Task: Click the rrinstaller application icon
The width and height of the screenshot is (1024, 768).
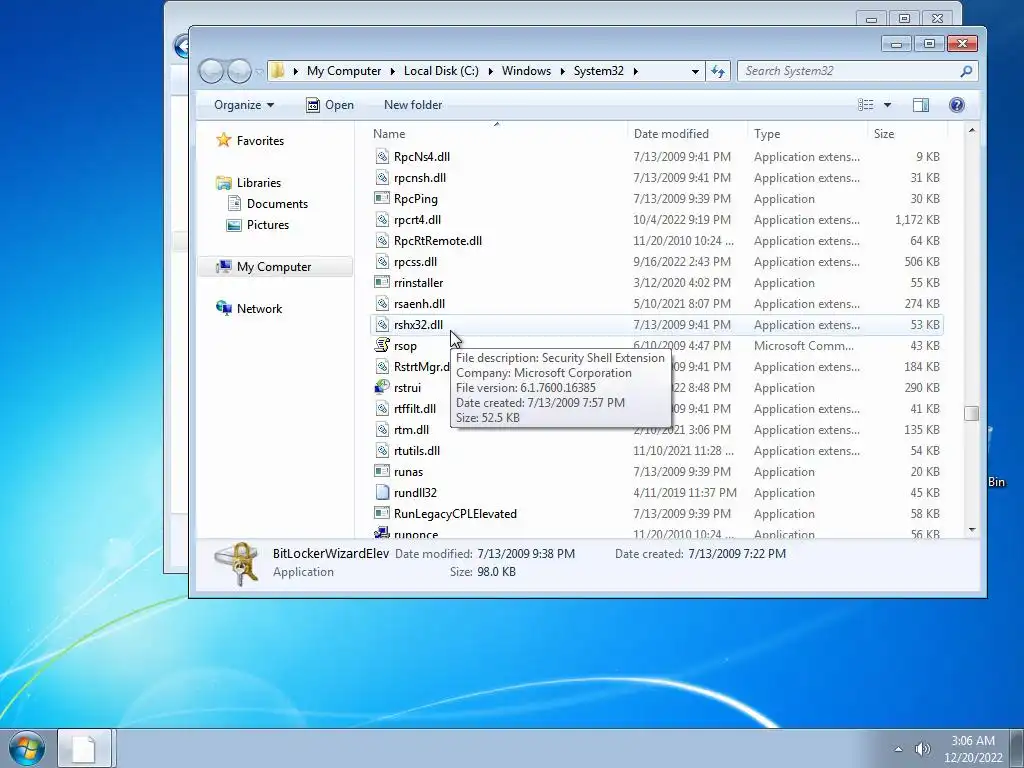Action: coord(382,283)
